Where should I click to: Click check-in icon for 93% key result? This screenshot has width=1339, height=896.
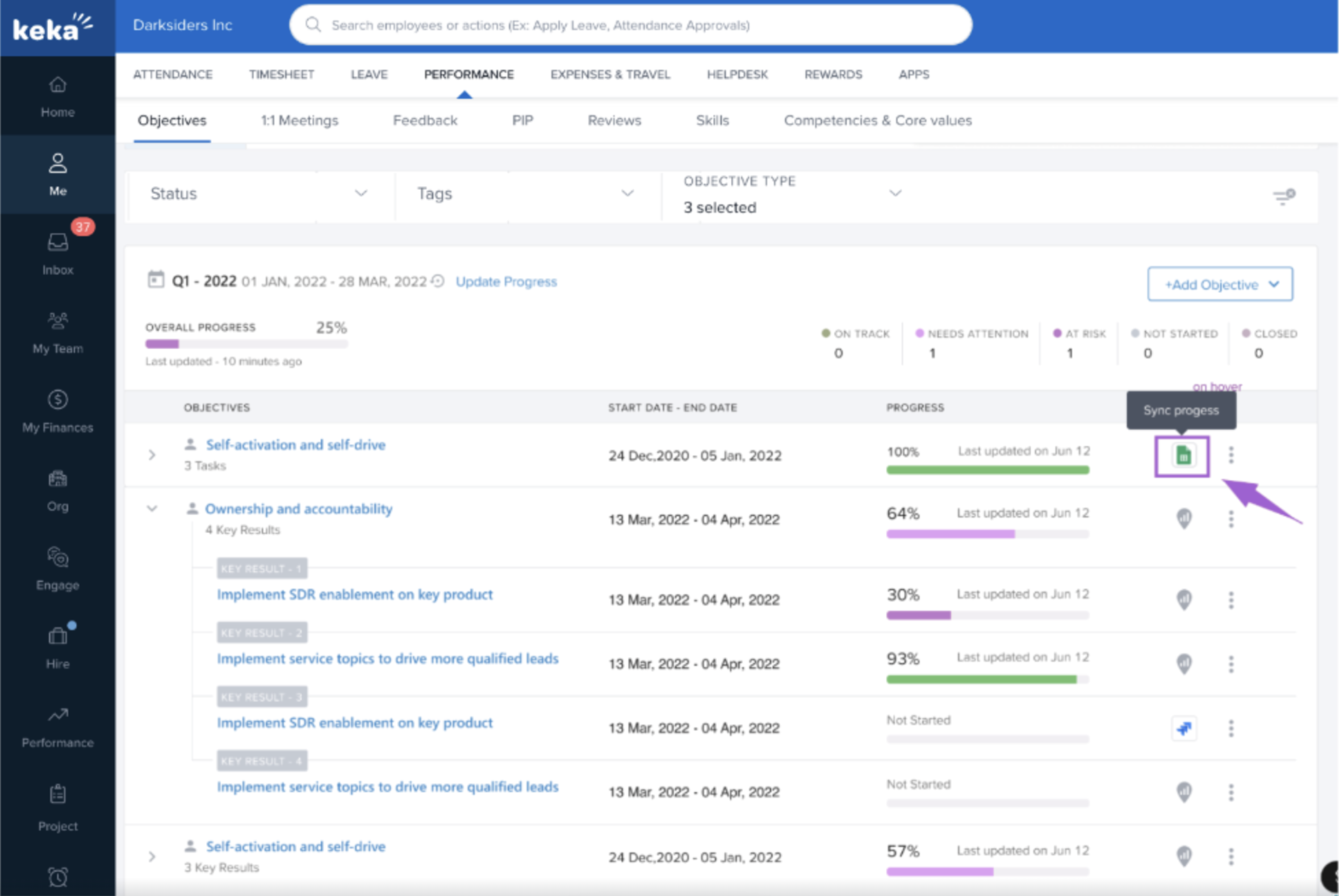coord(1183,663)
